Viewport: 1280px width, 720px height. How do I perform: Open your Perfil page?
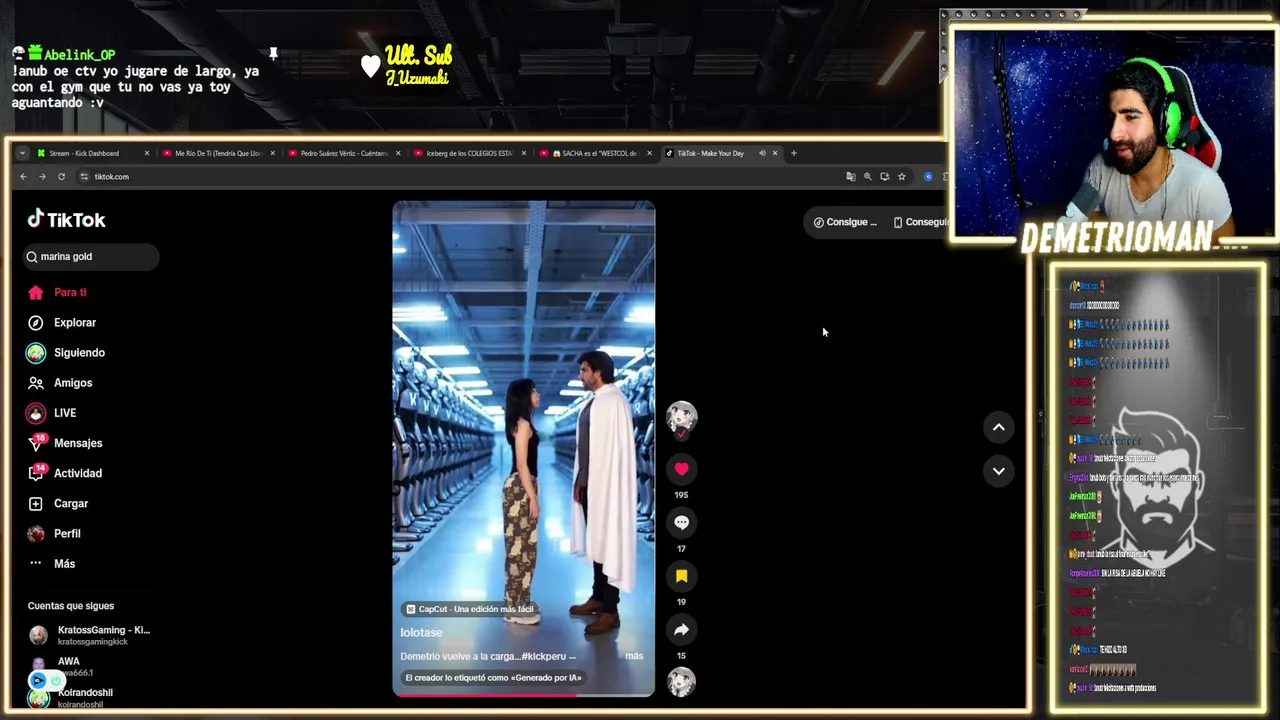pos(55,533)
